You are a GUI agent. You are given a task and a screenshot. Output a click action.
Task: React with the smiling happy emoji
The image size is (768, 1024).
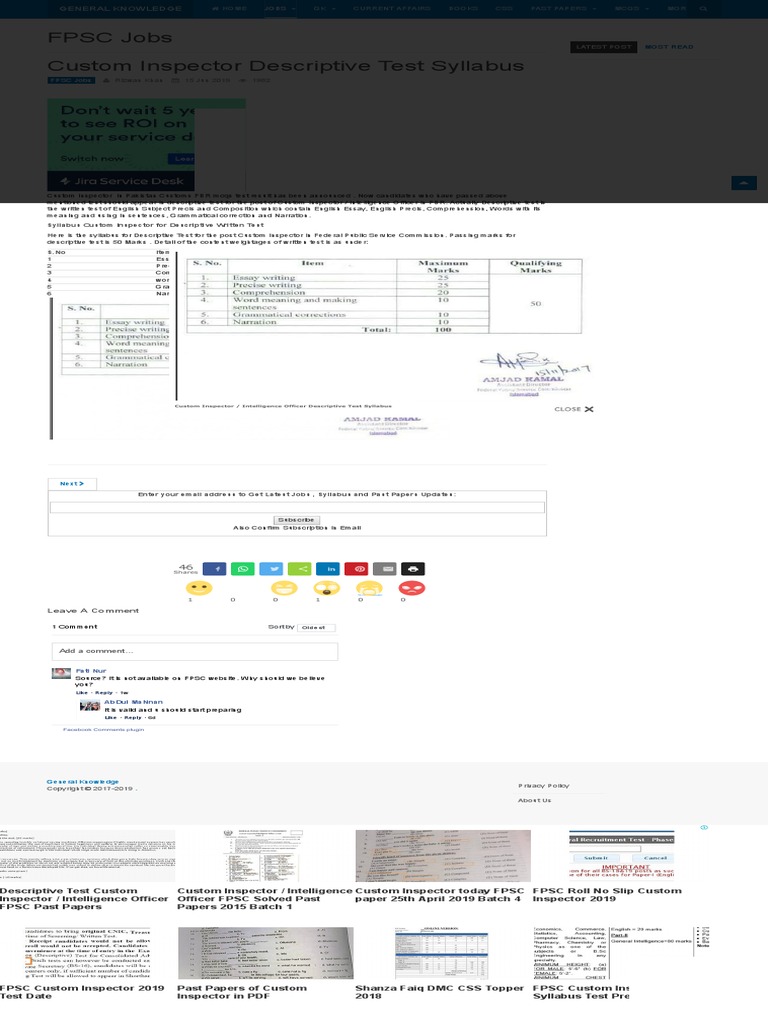pos(199,588)
